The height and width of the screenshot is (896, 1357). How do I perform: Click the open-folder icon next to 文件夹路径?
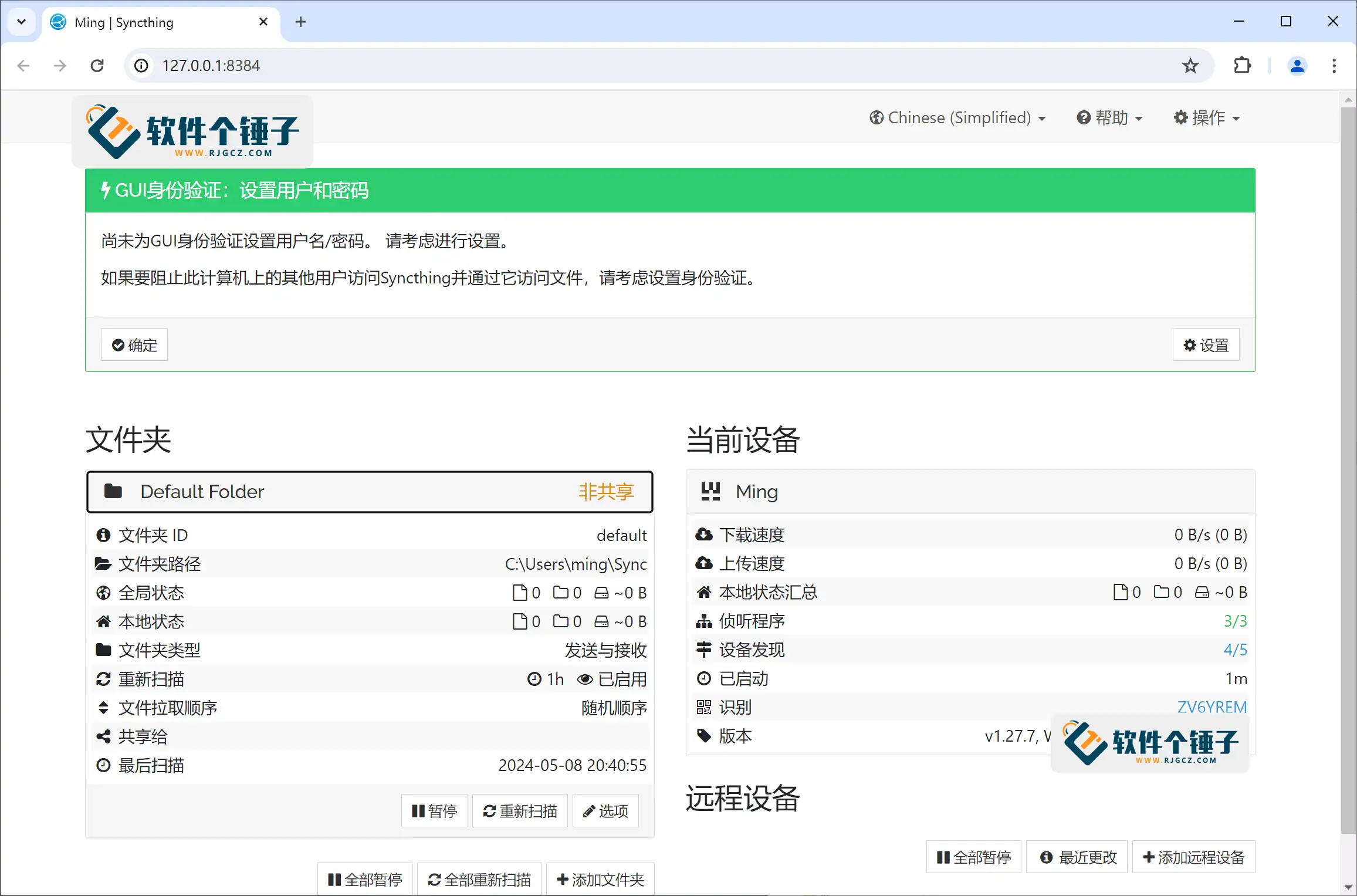click(103, 564)
